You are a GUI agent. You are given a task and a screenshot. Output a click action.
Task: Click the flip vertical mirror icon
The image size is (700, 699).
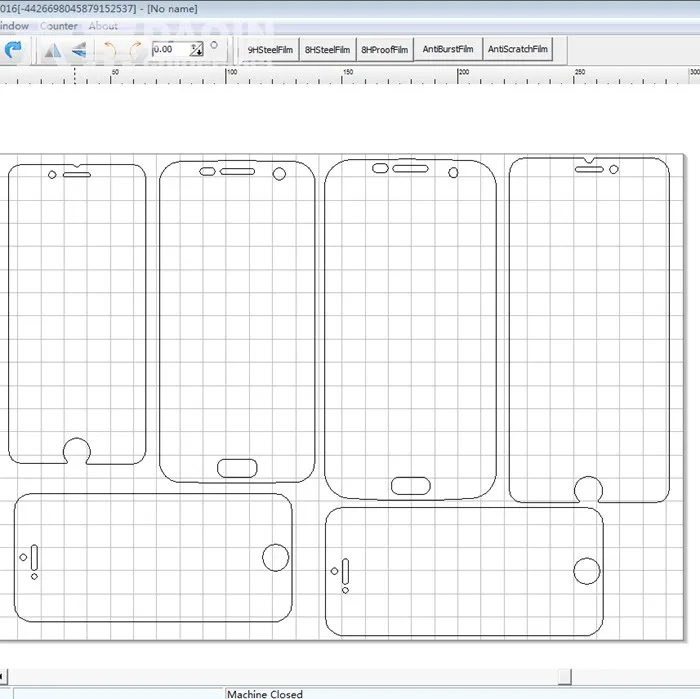click(x=78, y=49)
